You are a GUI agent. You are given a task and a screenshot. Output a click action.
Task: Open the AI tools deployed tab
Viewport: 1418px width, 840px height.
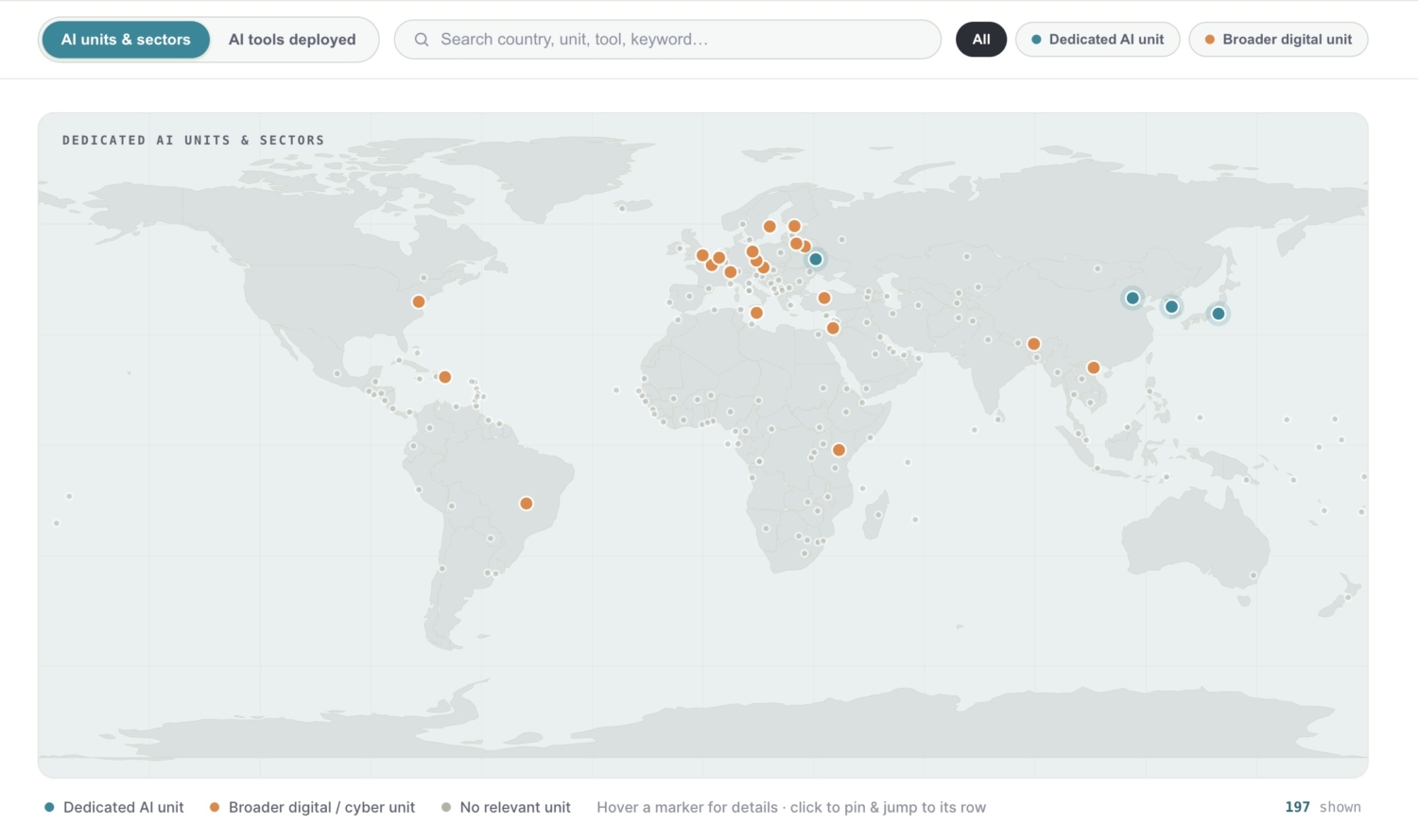[292, 40]
